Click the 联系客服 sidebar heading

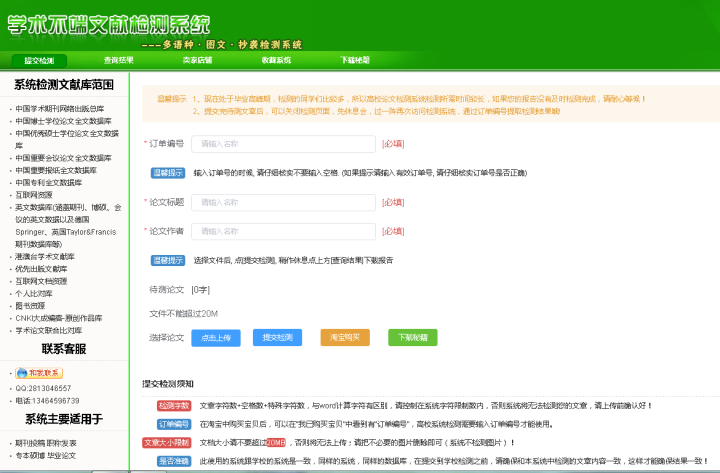click(64, 349)
